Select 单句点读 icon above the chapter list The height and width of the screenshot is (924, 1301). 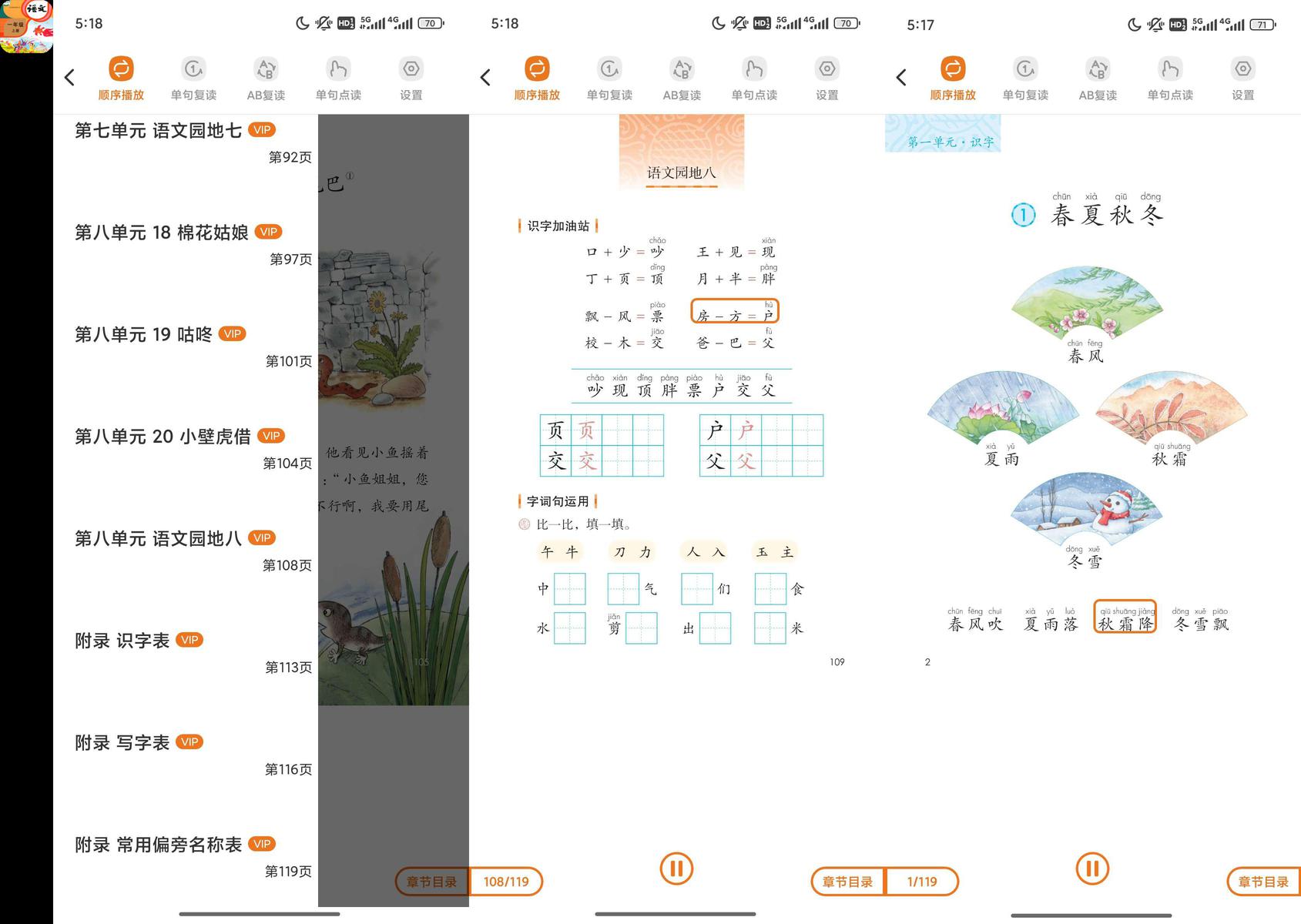click(x=338, y=79)
